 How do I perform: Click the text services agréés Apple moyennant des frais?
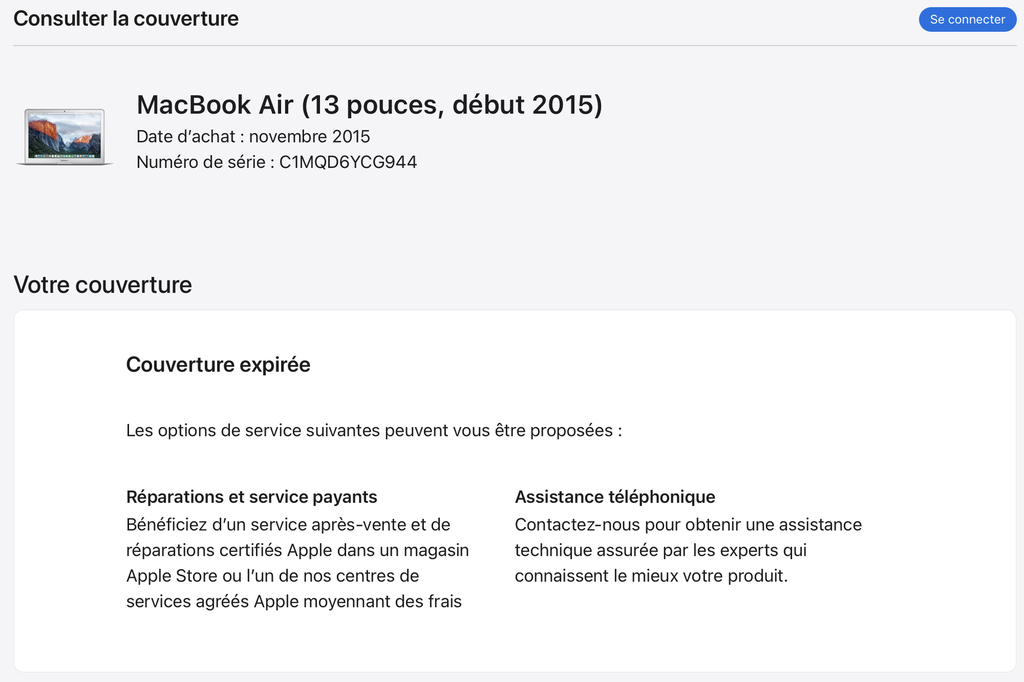(x=294, y=602)
